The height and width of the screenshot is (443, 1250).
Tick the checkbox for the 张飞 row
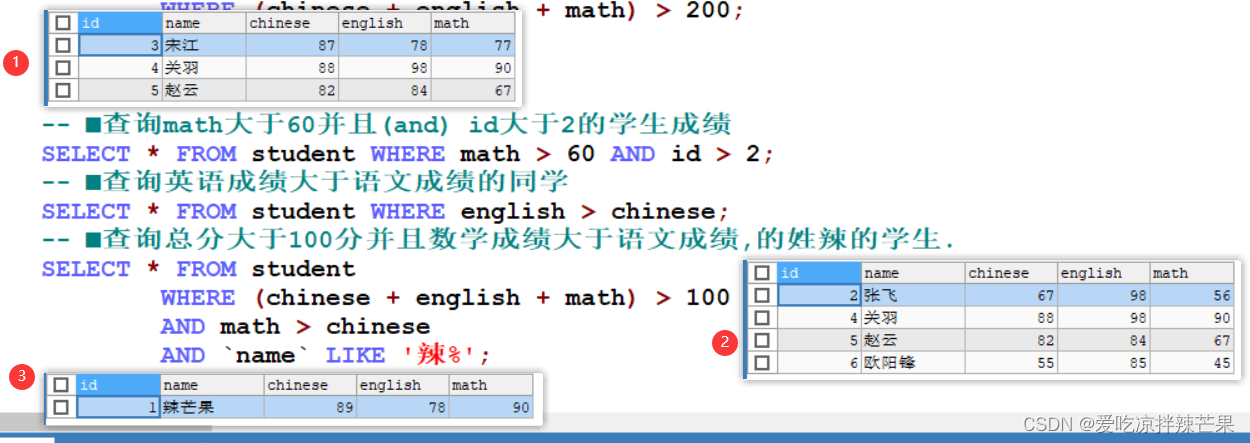point(762,295)
